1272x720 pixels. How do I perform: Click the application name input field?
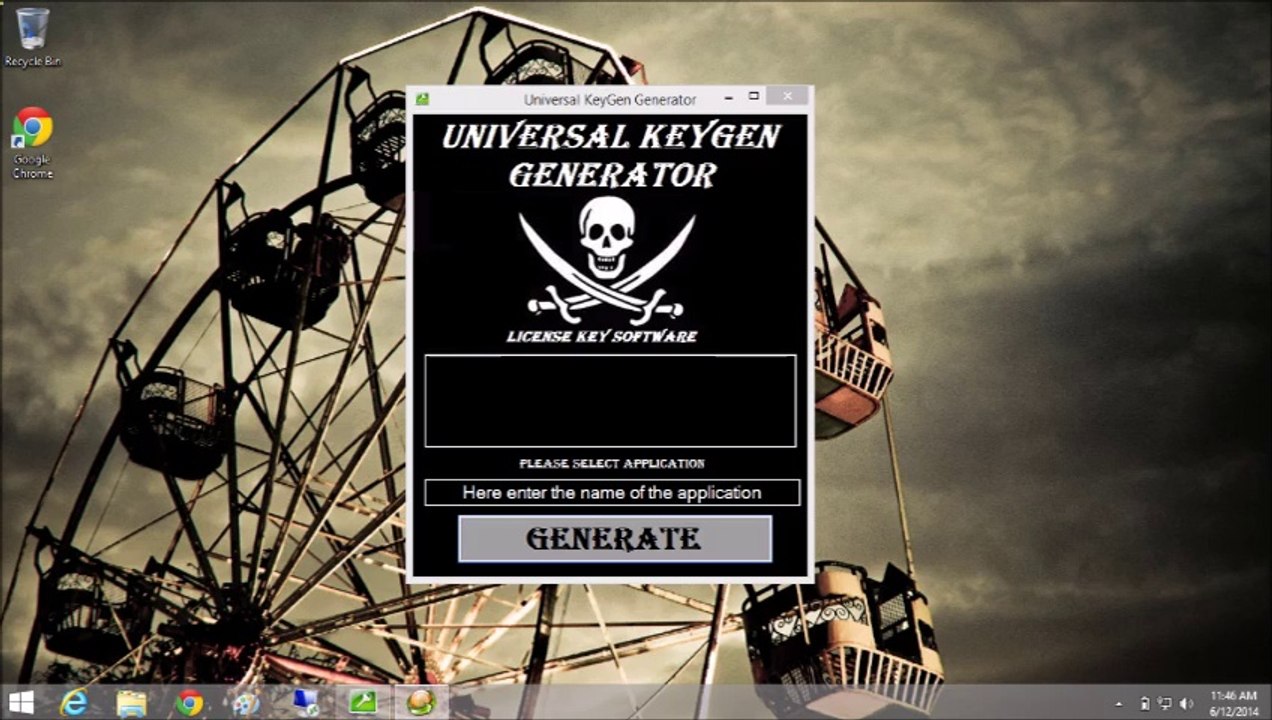coord(612,492)
